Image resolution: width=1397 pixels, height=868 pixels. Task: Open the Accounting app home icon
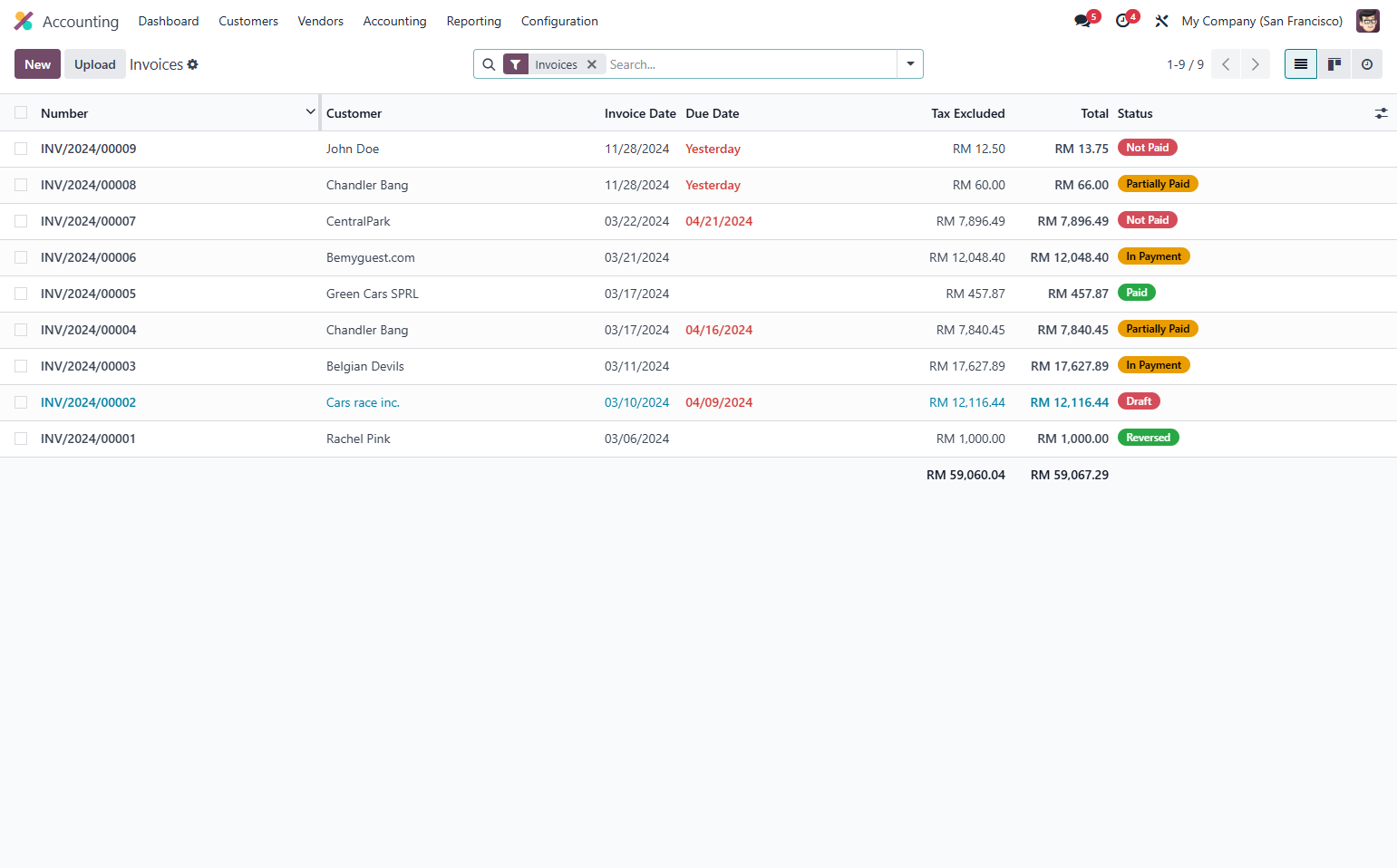(x=24, y=21)
